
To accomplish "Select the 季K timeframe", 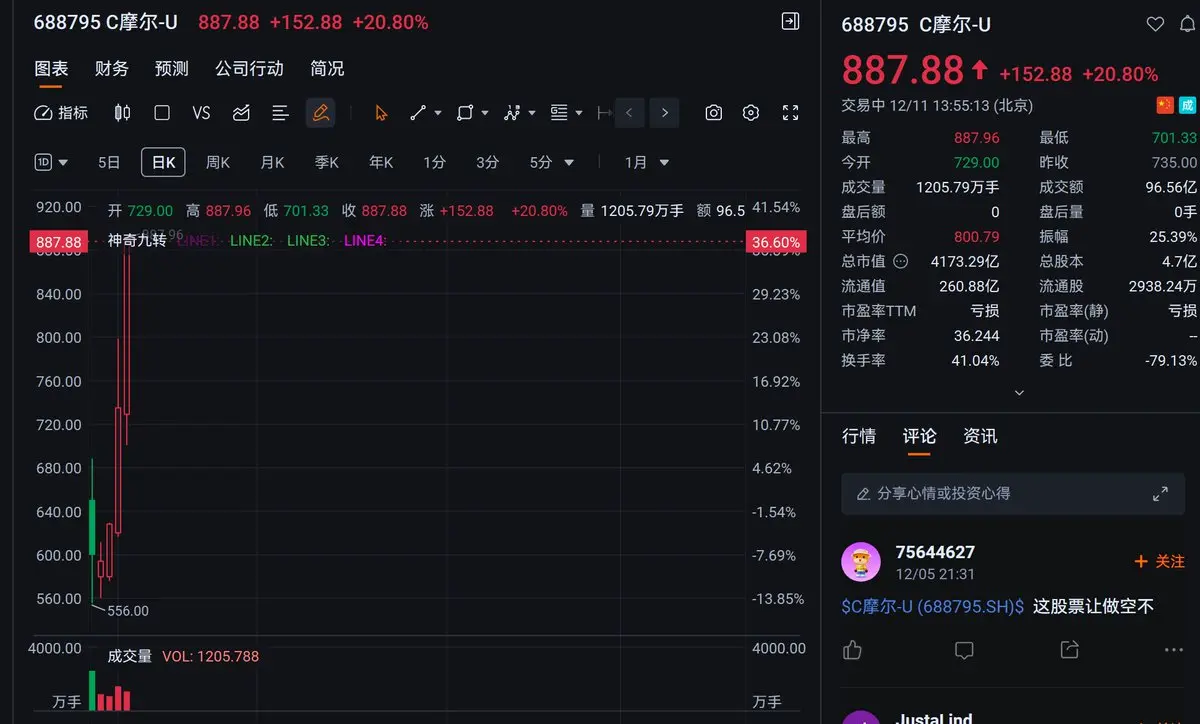I will click(x=327, y=162).
